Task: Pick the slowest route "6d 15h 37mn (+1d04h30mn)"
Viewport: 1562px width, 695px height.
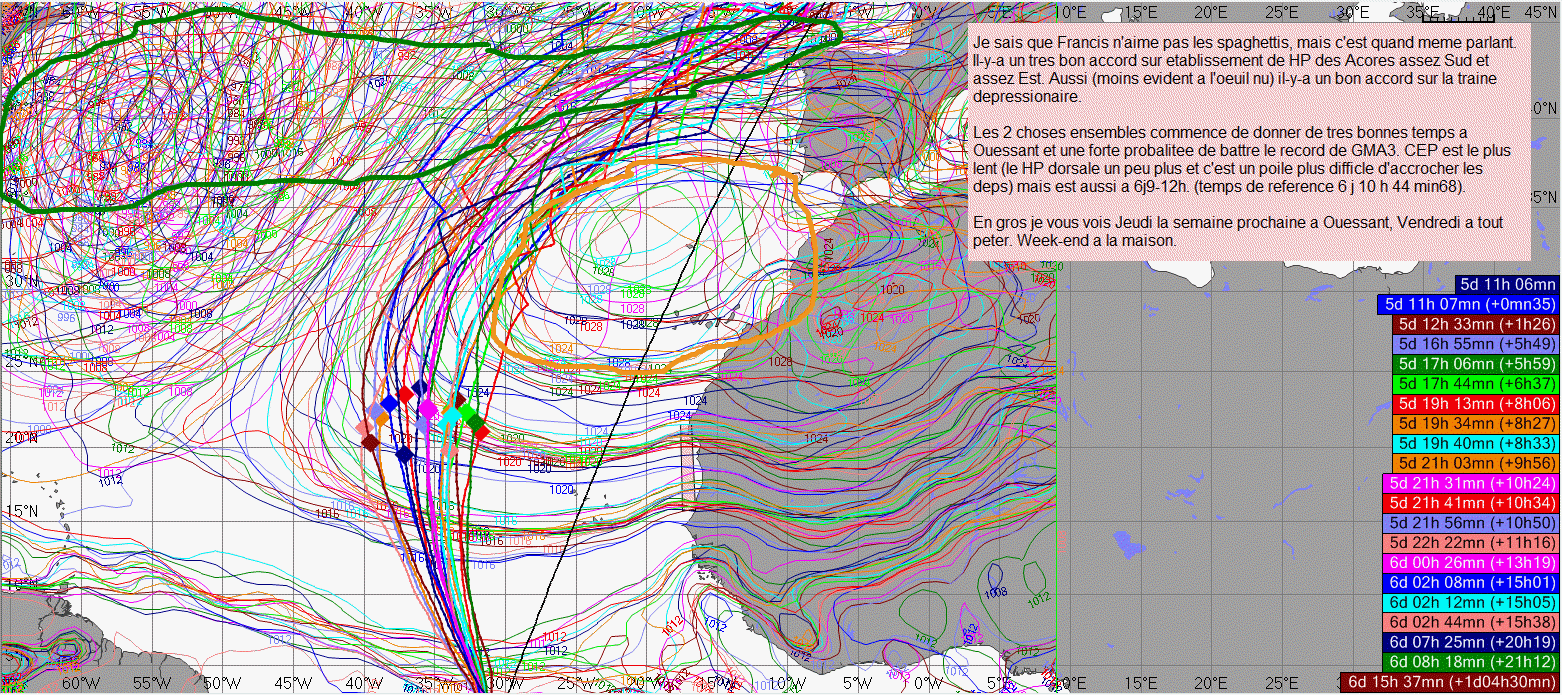Action: (x=1451, y=682)
